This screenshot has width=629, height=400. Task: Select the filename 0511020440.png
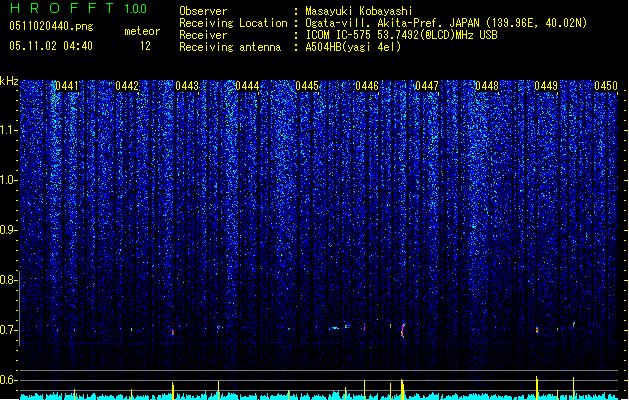(x=51, y=26)
